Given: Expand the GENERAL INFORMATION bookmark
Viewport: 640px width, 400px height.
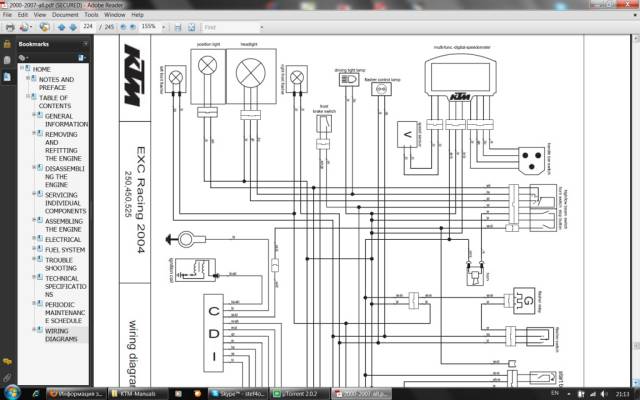Looking at the screenshot, I should click(35, 116).
